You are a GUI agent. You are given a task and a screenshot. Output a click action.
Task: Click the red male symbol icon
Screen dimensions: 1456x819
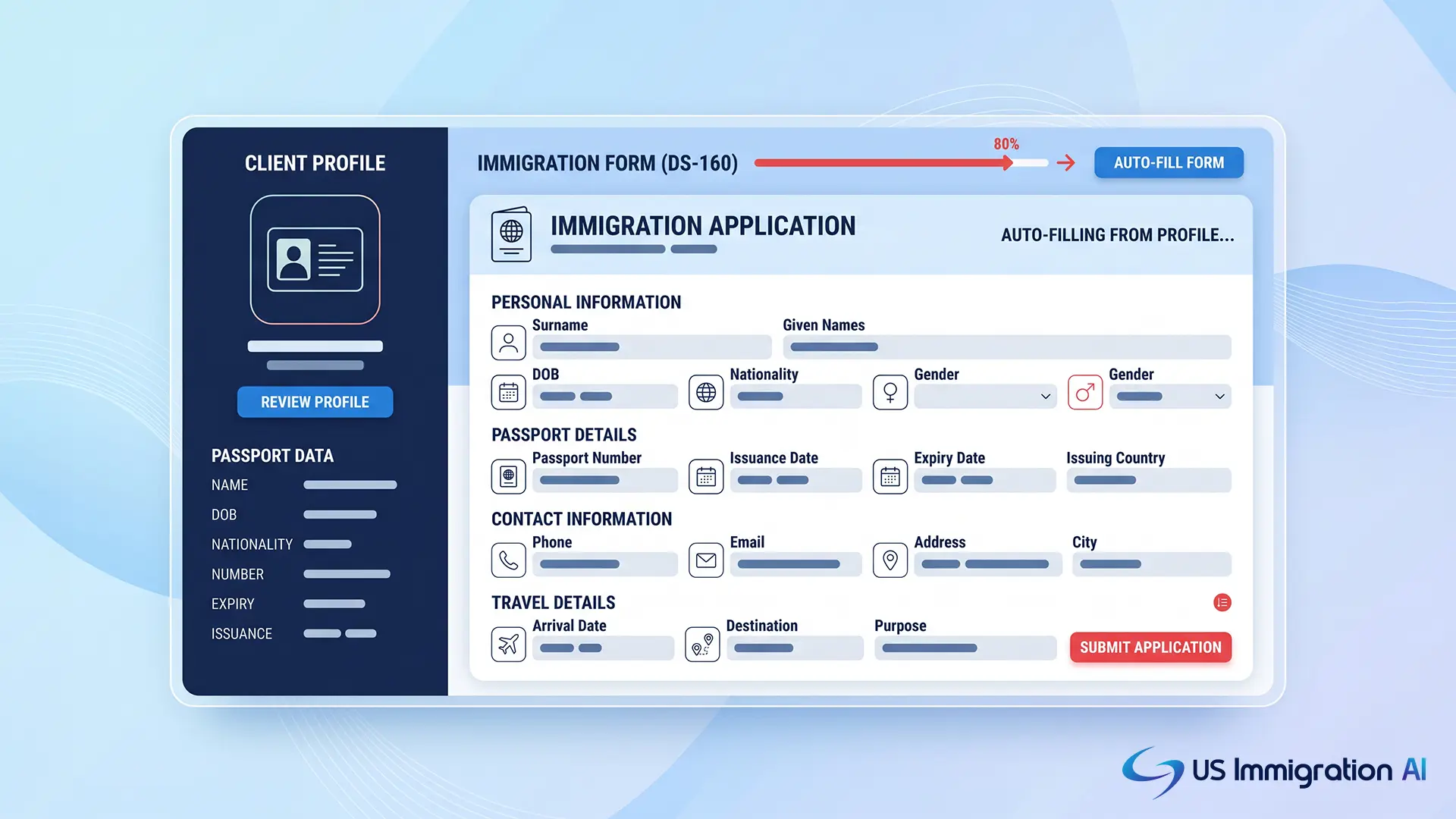[x=1085, y=392]
